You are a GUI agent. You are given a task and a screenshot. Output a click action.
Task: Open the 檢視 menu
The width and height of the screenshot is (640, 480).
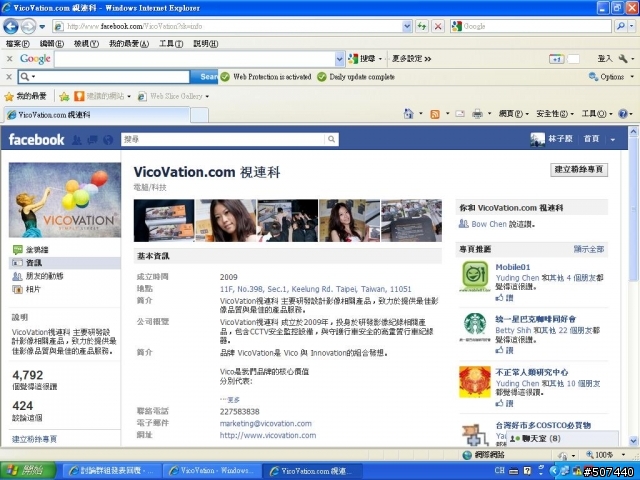pos(86,44)
